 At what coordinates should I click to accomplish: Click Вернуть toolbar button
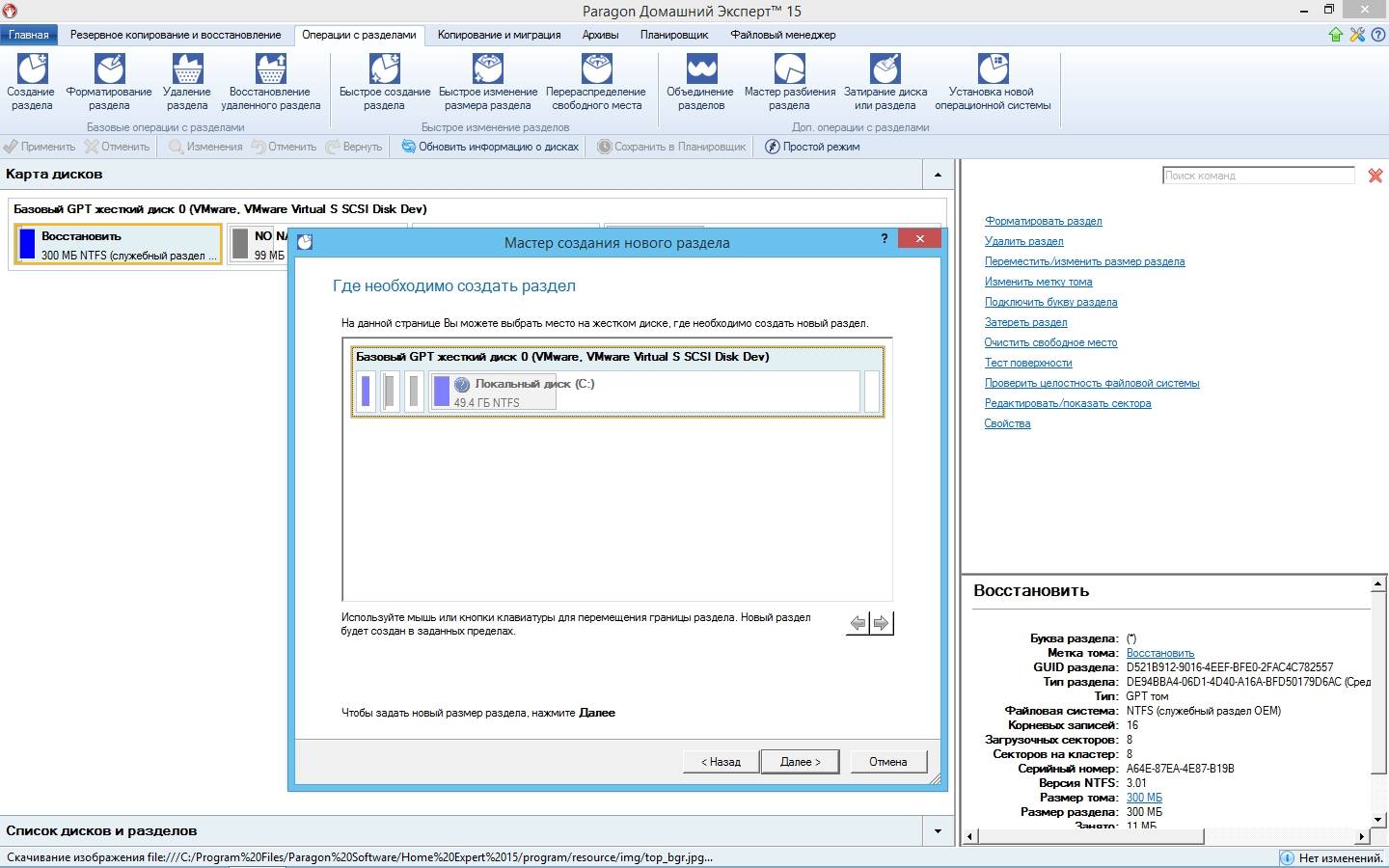click(x=354, y=147)
